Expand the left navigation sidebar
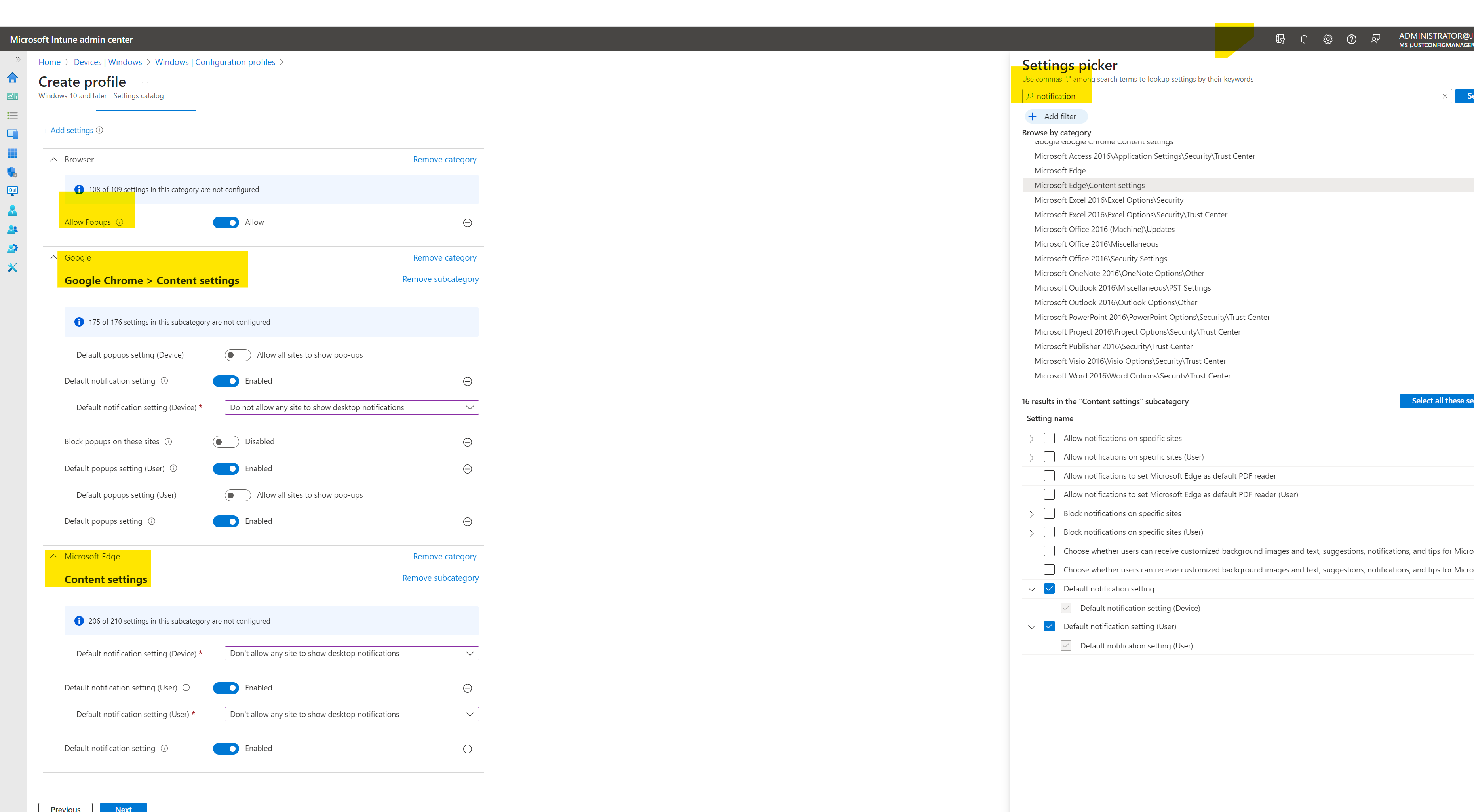The width and height of the screenshot is (1474, 812). (18, 59)
